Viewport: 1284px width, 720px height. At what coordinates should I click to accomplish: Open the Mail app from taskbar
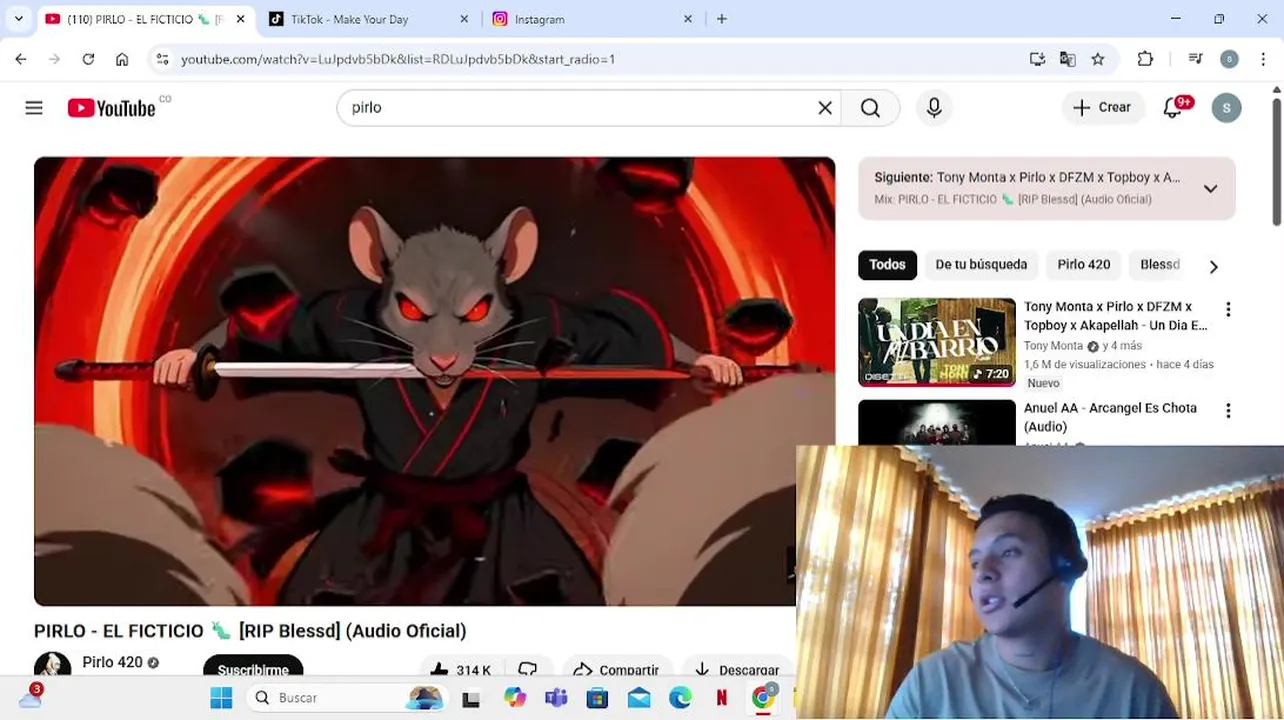639,698
